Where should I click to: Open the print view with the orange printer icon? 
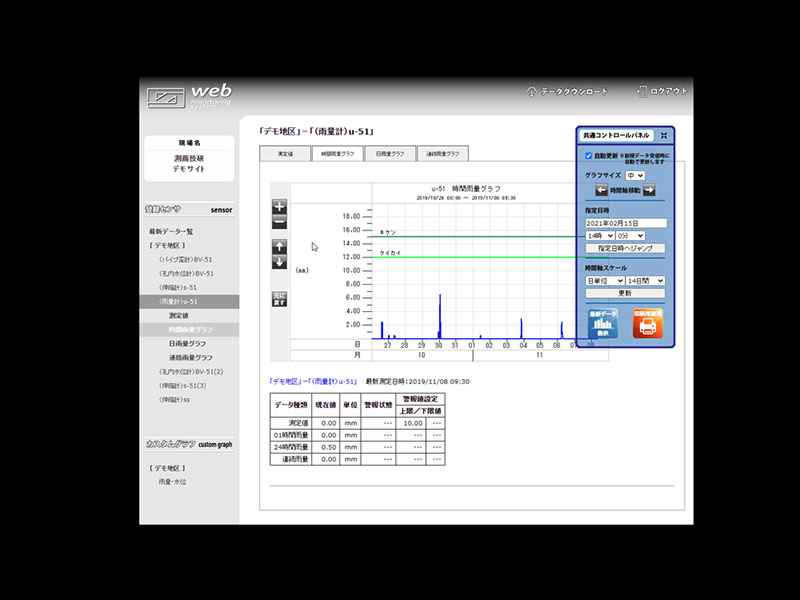647,323
